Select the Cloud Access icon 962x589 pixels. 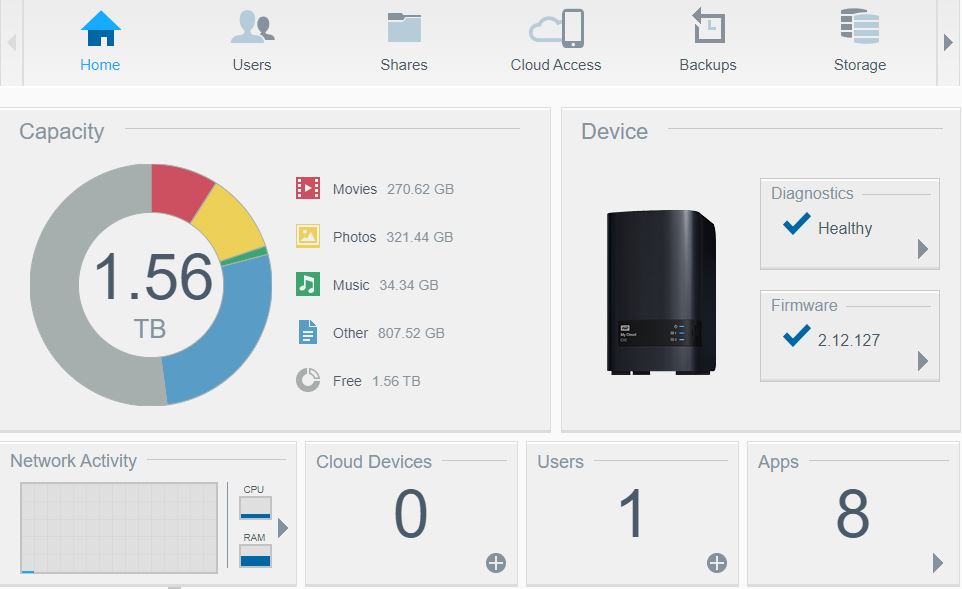tap(556, 28)
